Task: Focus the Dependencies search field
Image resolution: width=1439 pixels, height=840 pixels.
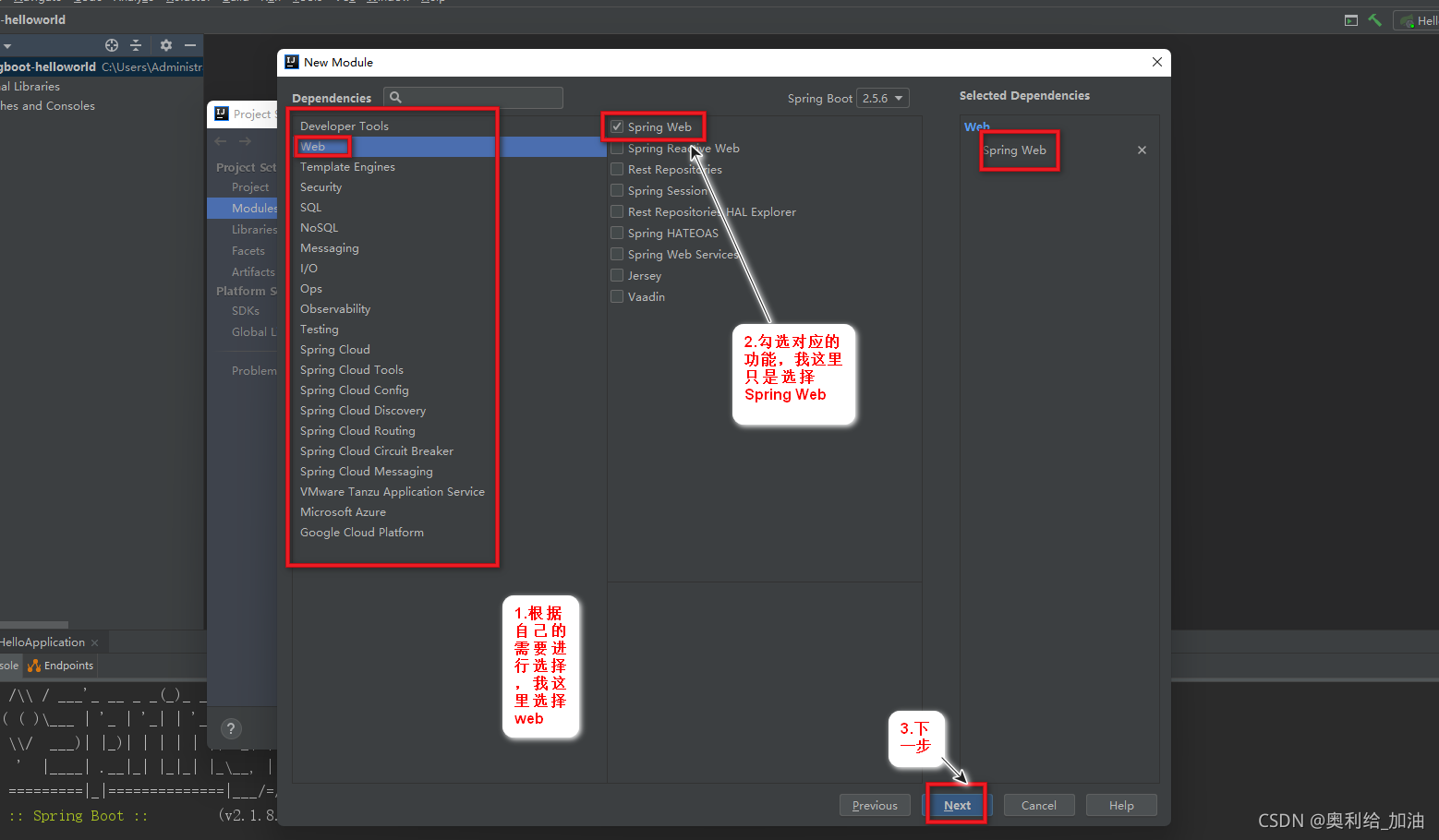Action: [473, 98]
